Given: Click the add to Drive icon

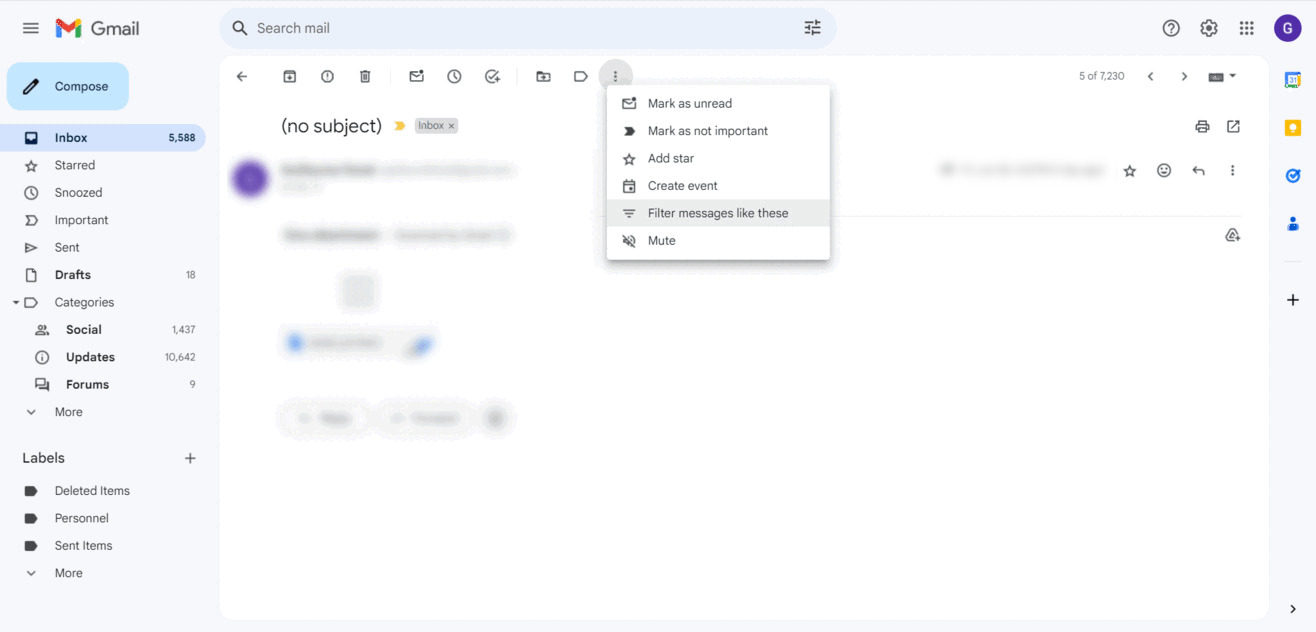Looking at the screenshot, I should [1232, 235].
